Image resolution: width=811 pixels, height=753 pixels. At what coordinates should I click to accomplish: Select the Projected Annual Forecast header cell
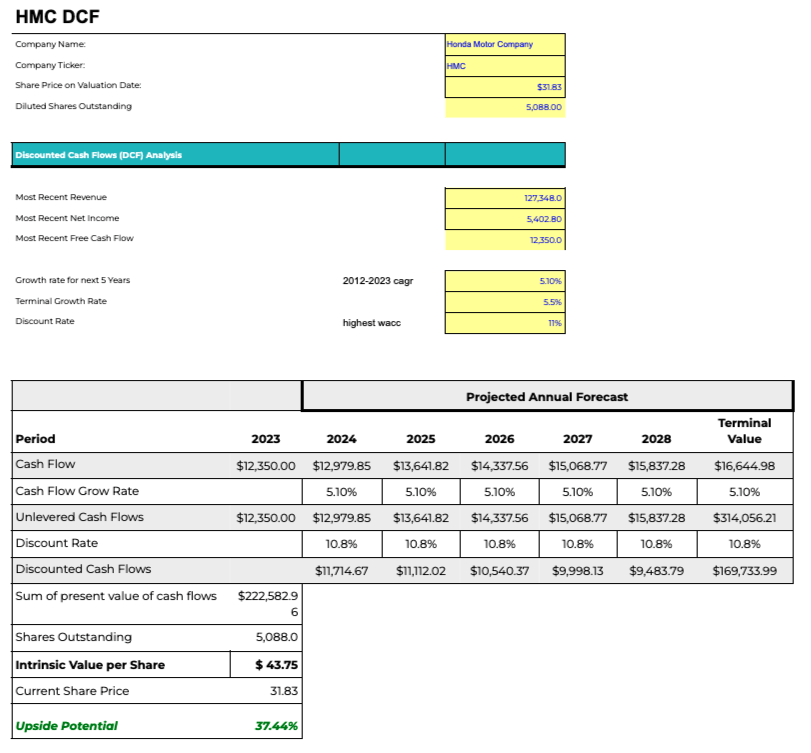click(547, 397)
